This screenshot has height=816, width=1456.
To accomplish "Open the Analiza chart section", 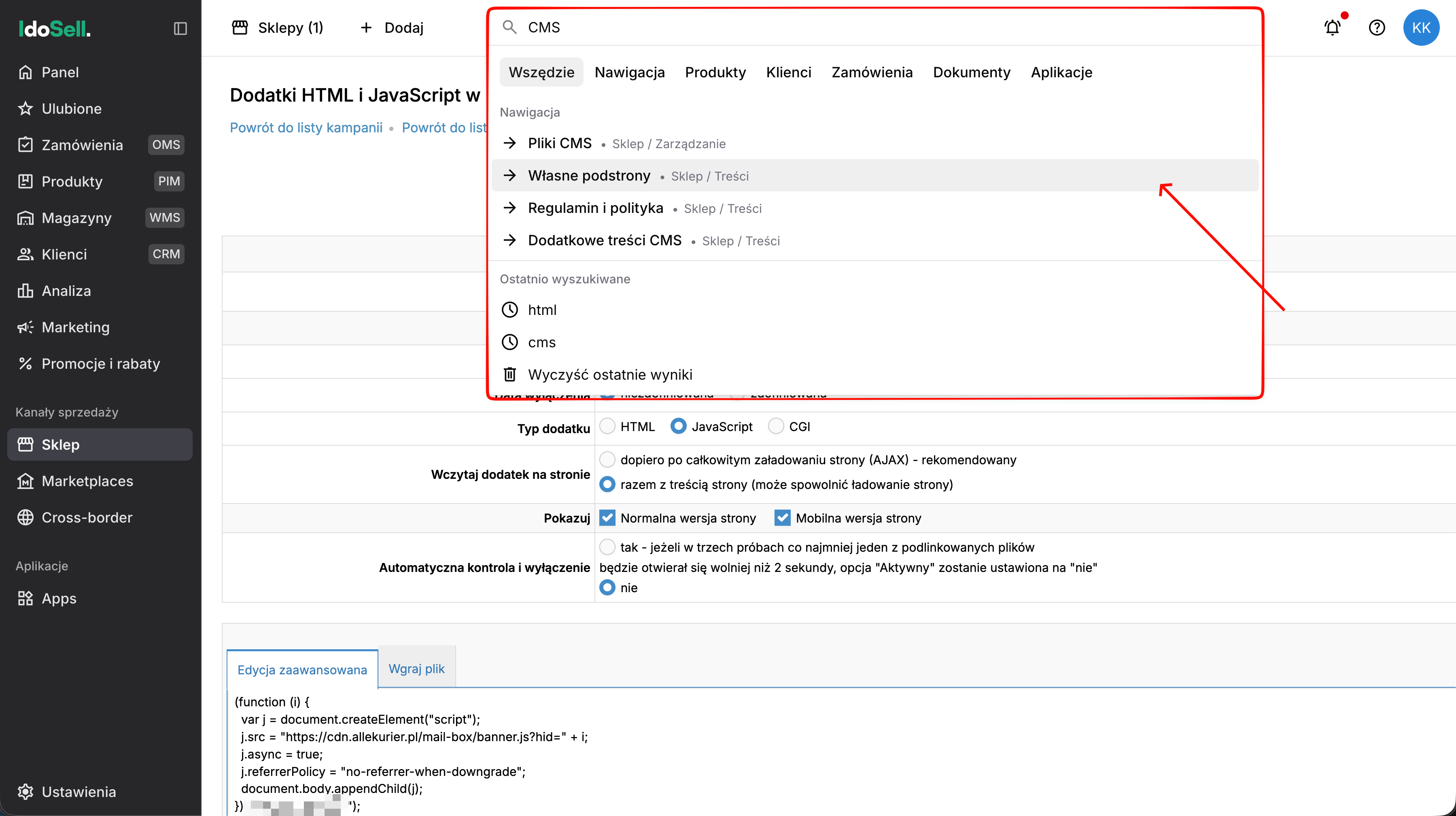I will point(100,291).
